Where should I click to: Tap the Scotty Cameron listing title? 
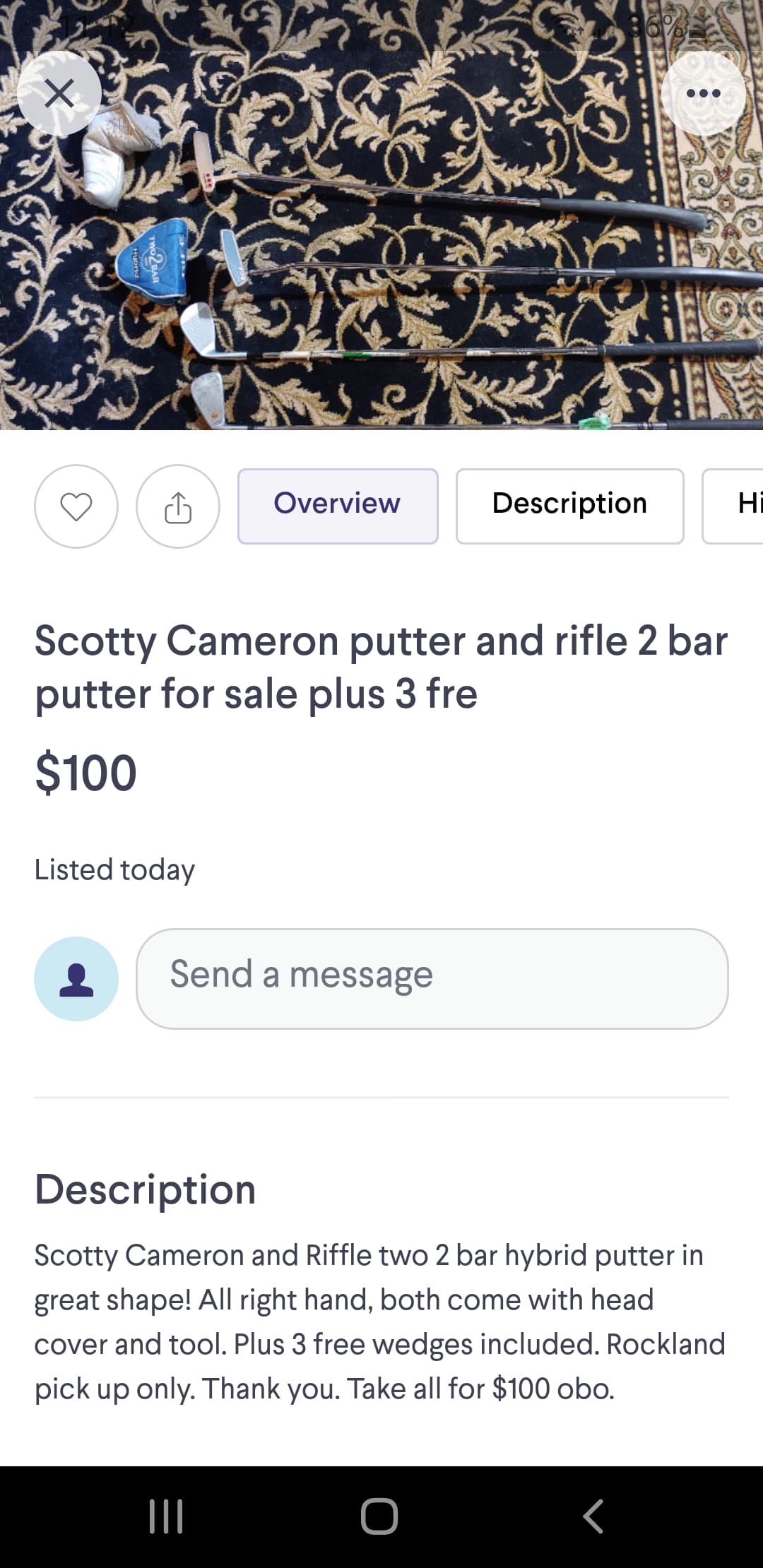[x=381, y=667]
